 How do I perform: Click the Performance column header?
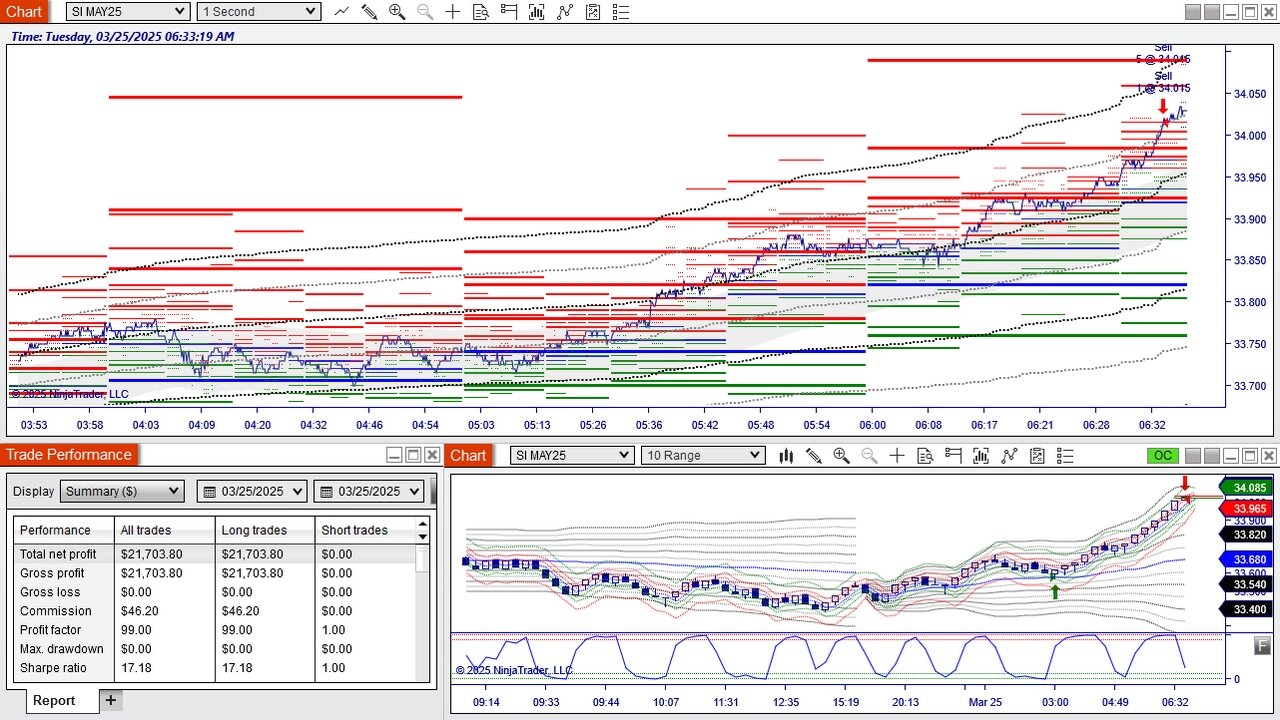tap(65, 531)
